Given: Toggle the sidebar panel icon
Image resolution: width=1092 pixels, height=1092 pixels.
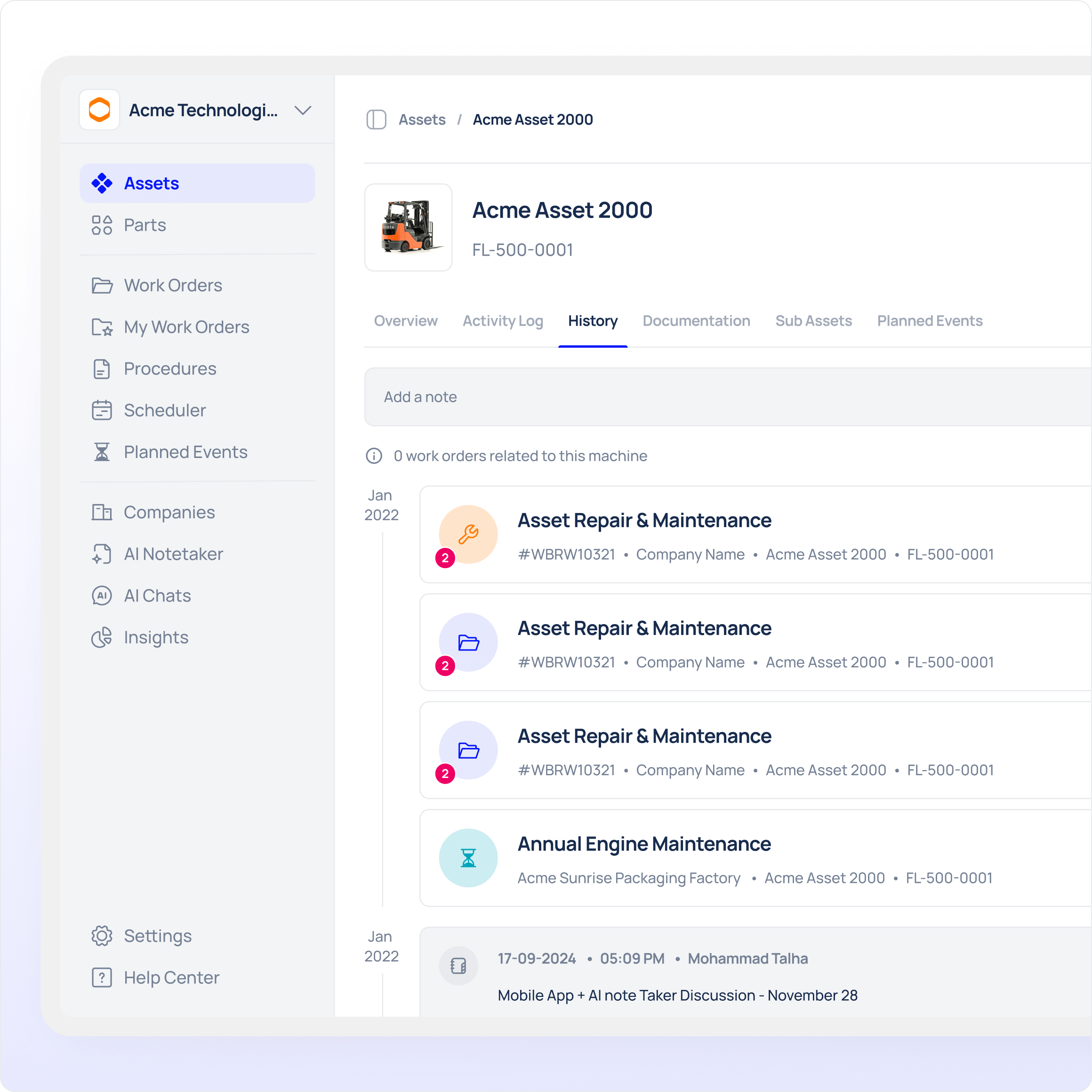Looking at the screenshot, I should point(376,120).
